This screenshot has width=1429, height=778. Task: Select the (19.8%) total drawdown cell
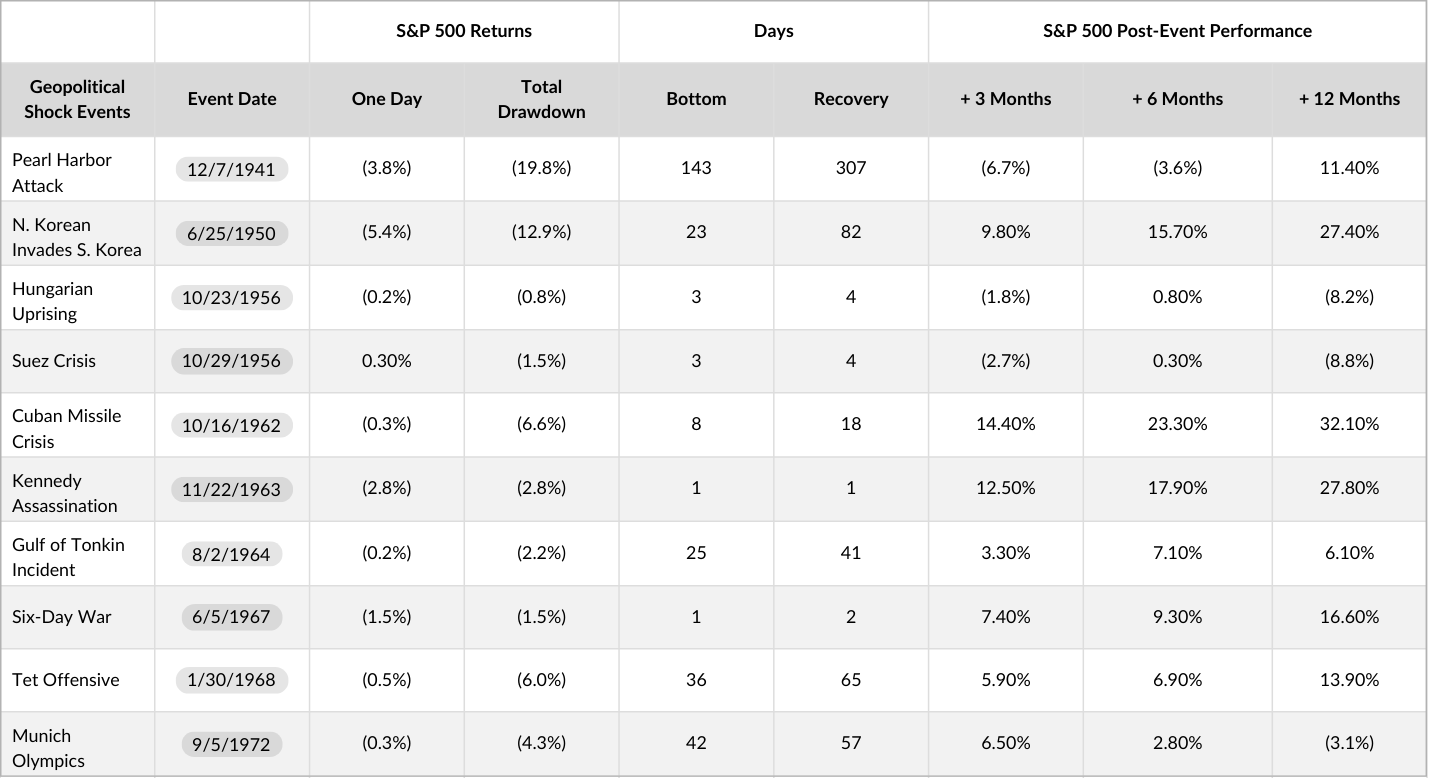[x=541, y=168]
